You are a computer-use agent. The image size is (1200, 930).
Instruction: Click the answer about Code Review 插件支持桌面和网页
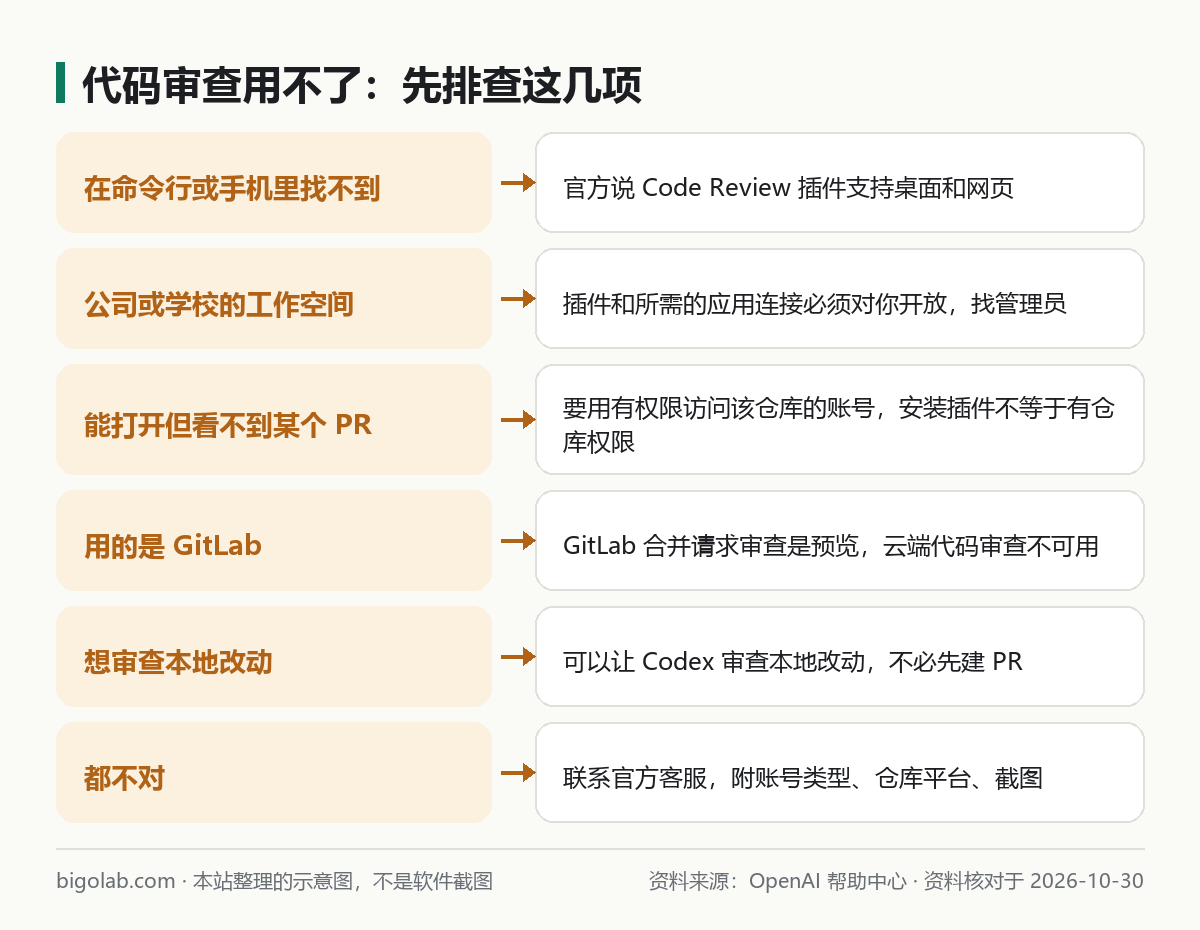(x=840, y=183)
